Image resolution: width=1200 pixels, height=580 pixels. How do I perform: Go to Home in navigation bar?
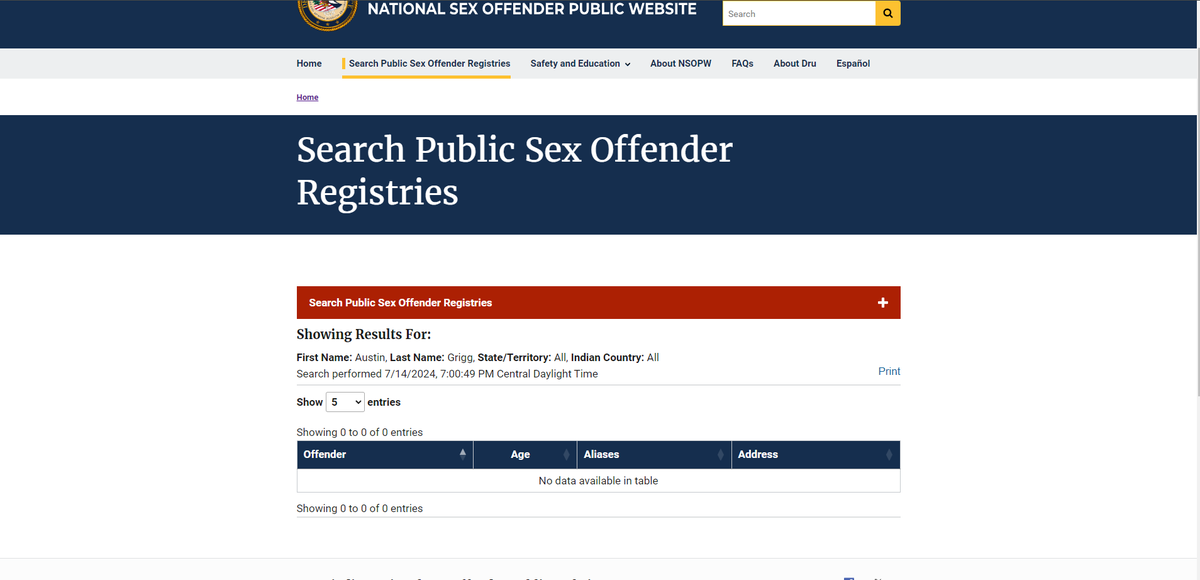[309, 64]
